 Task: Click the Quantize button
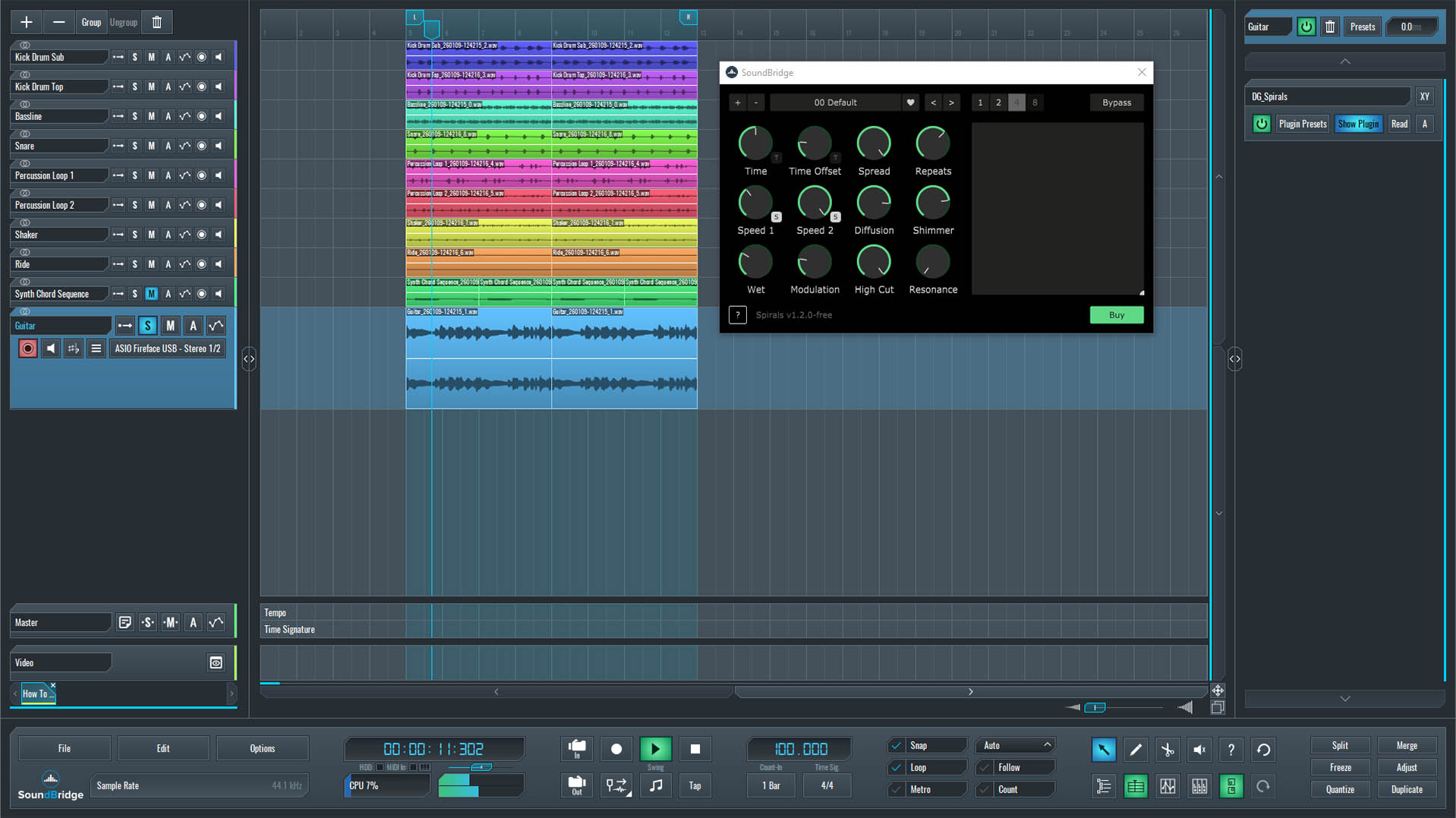(x=1341, y=790)
